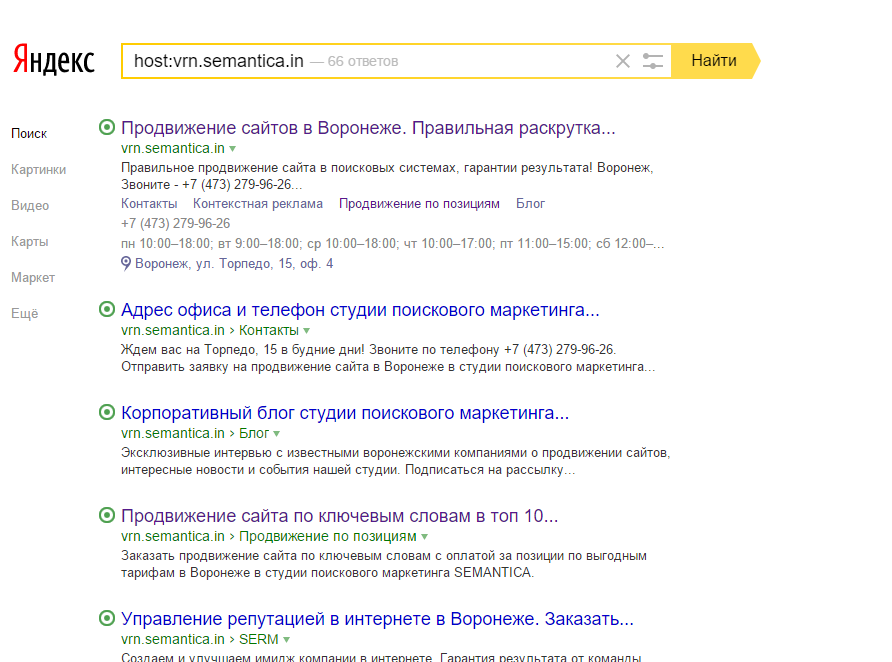Expand dropdown arrow after first vrn.semantica.in URL
892x662 pixels.
pos(233,149)
